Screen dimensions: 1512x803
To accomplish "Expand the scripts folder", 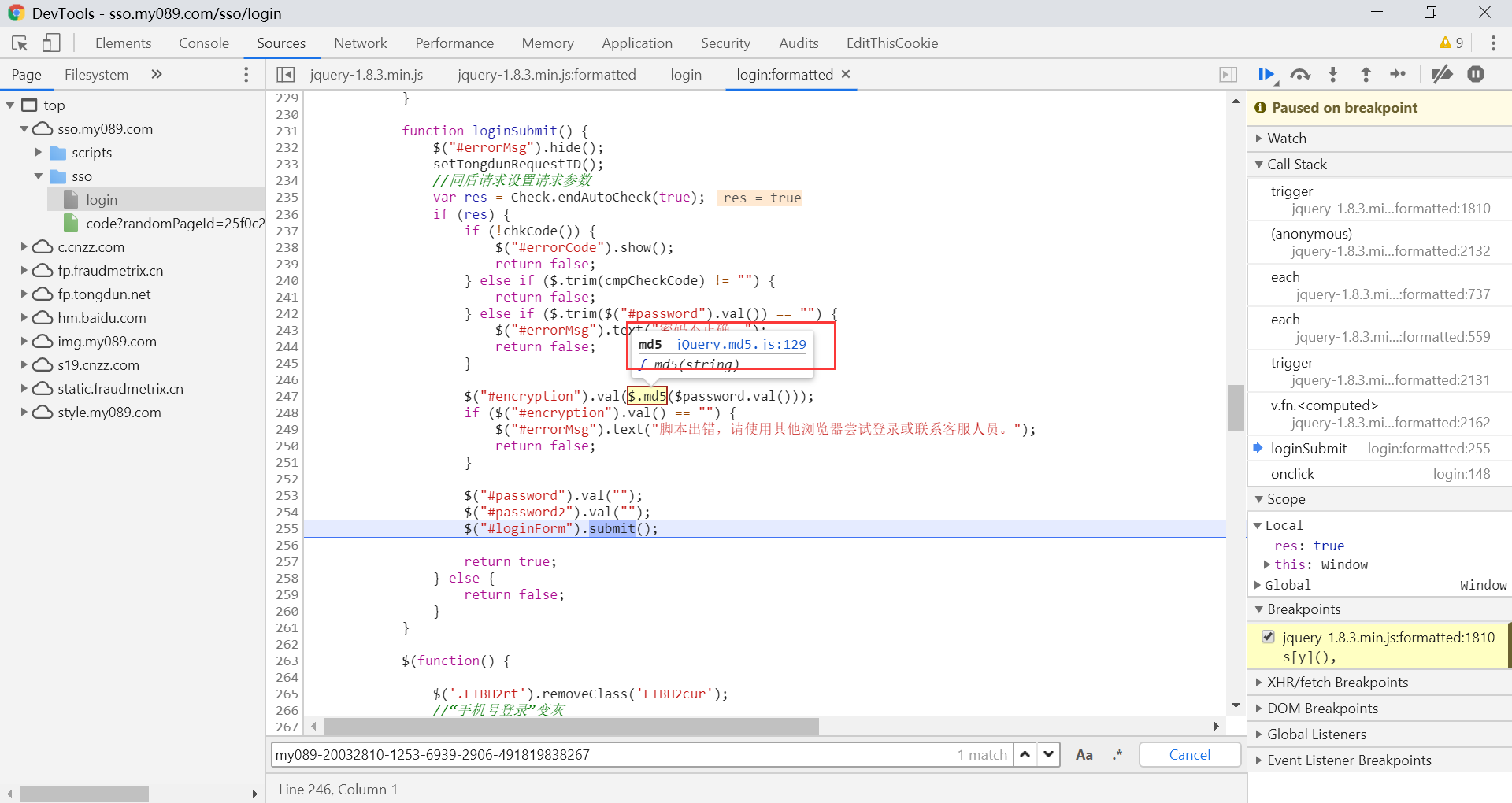I will click(38, 153).
